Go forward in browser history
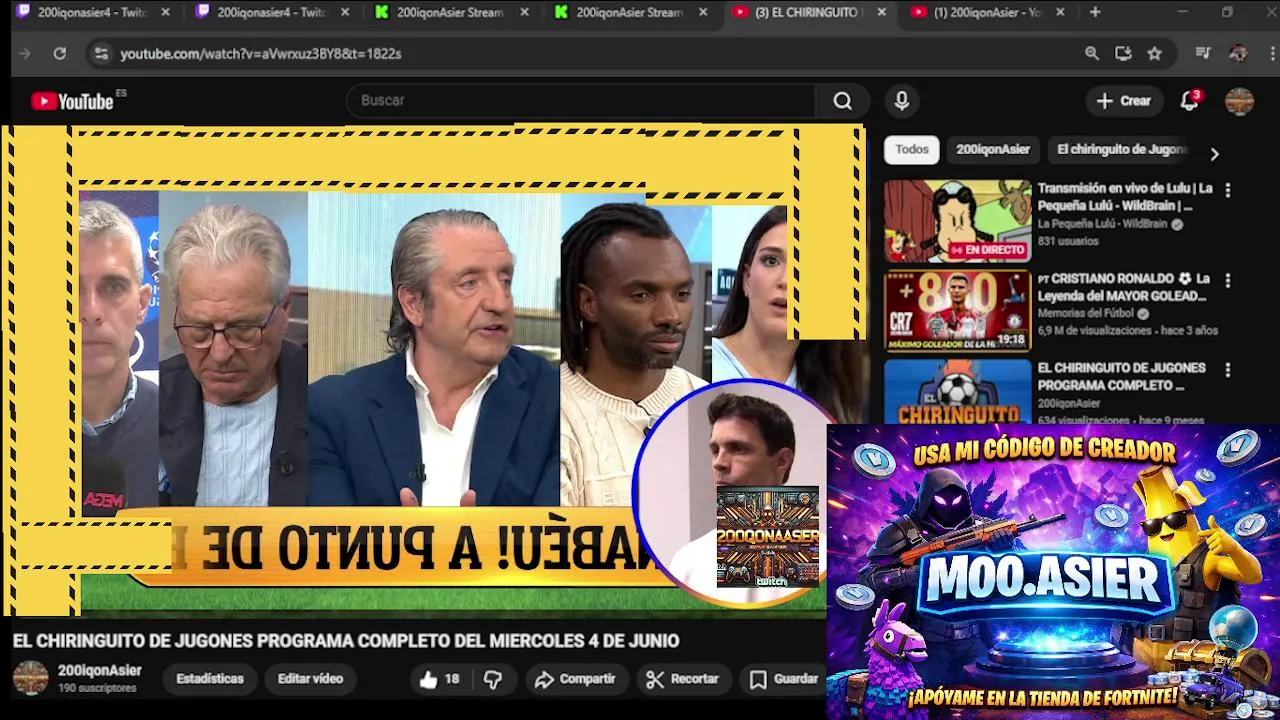The image size is (1280, 720). [x=25, y=53]
